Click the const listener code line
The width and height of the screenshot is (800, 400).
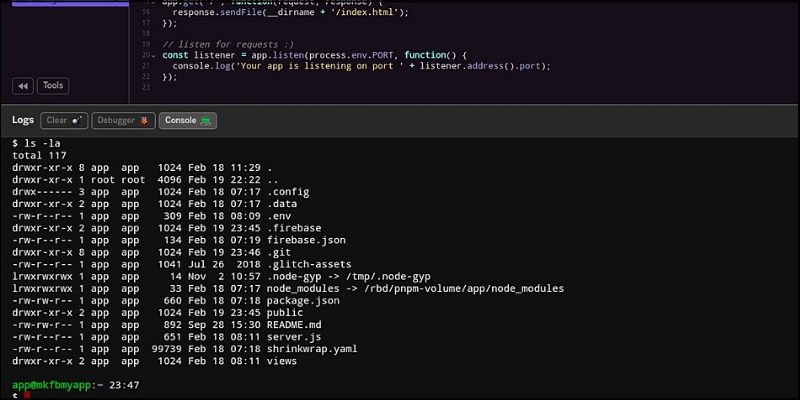coord(314,55)
